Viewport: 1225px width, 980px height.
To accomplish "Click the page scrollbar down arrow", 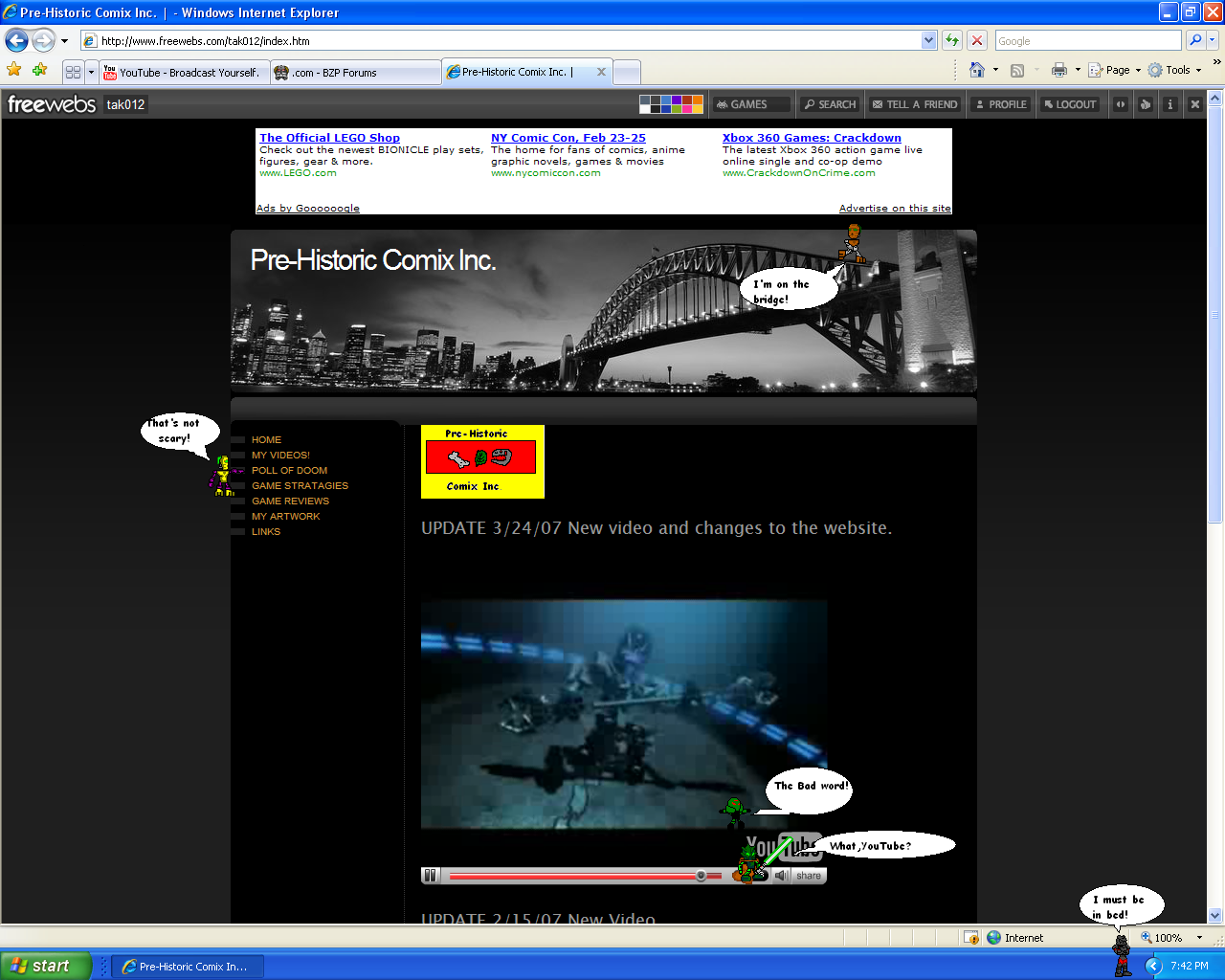I will (1215, 915).
